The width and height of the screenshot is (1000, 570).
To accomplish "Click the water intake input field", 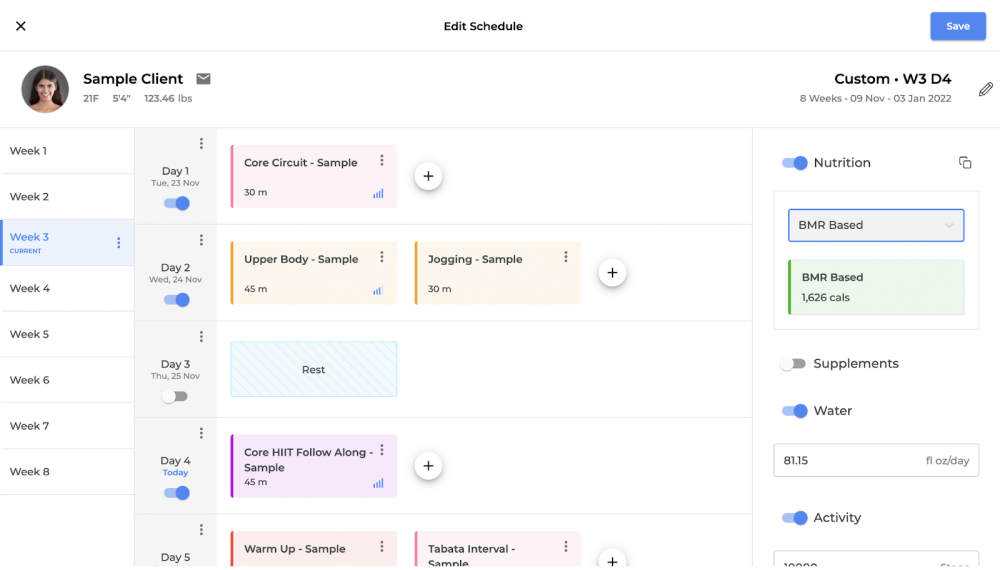I will [x=850, y=460].
